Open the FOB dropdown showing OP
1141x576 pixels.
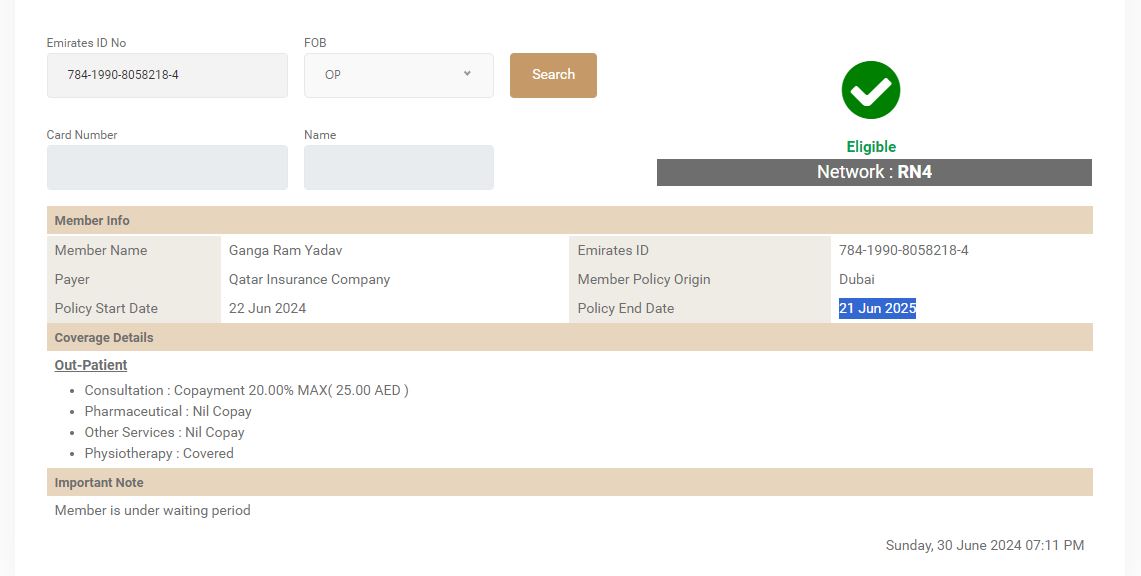398,75
